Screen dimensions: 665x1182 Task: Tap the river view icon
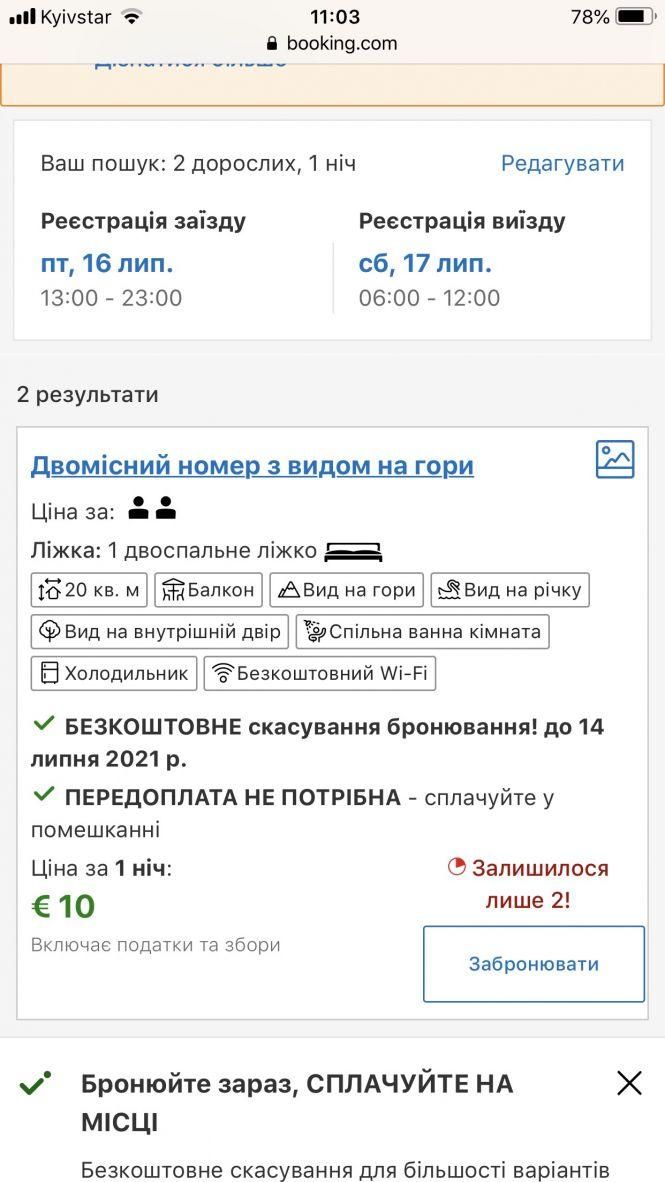click(449, 591)
